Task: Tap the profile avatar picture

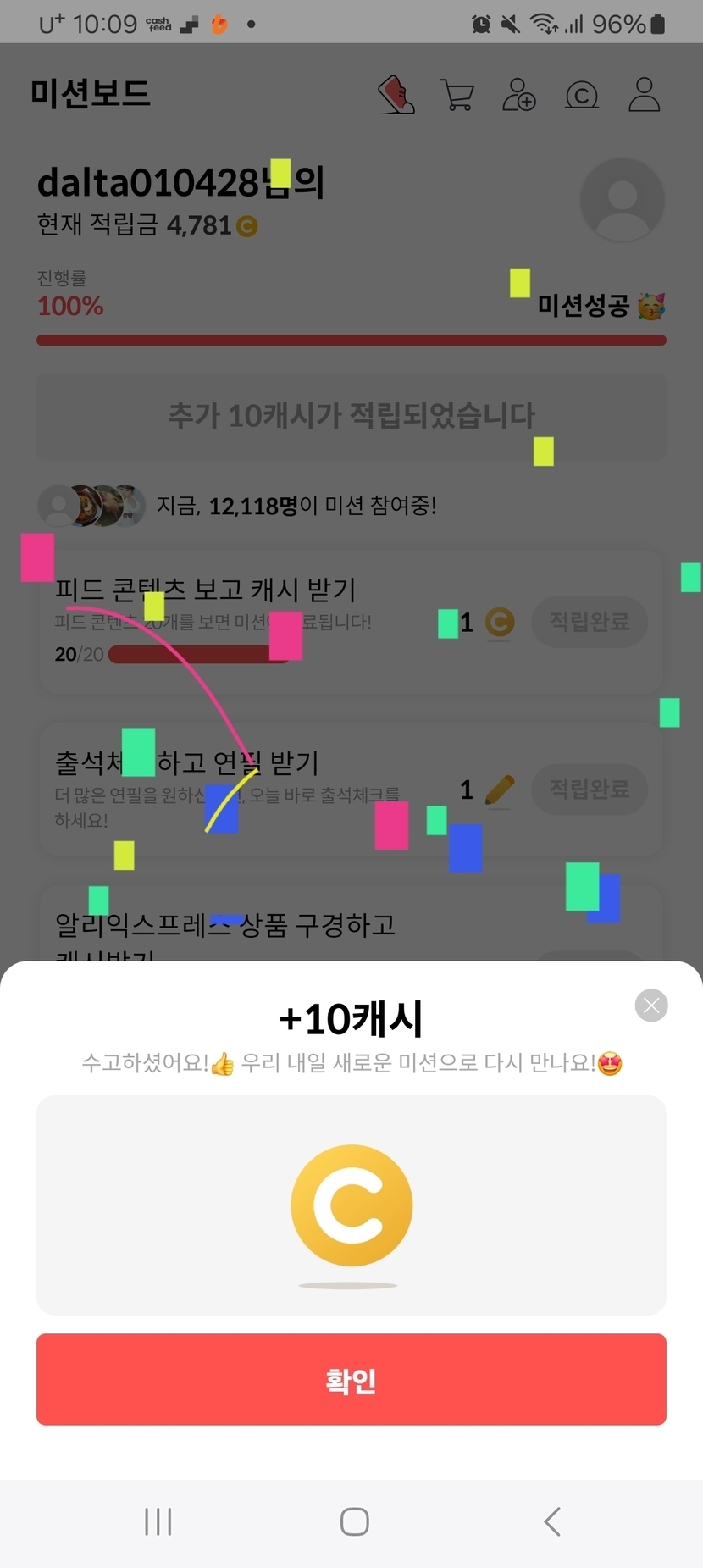Action: click(623, 200)
